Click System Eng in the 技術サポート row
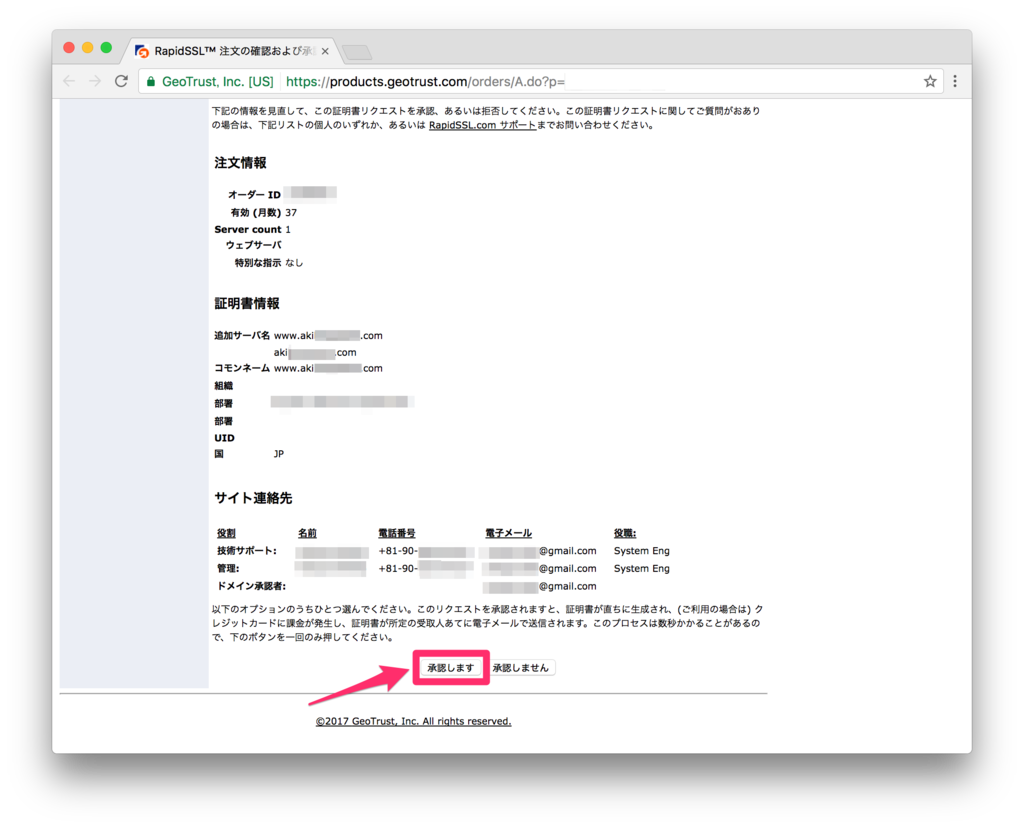The height and width of the screenshot is (828, 1024). point(641,550)
